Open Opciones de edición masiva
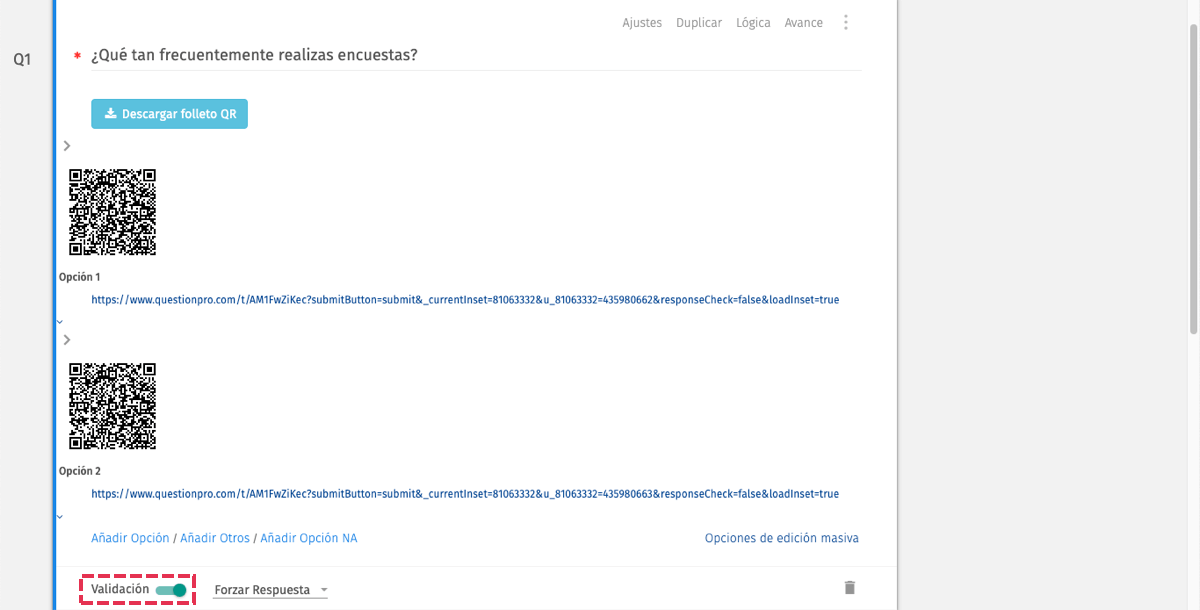The height and width of the screenshot is (610, 1200). (782, 538)
